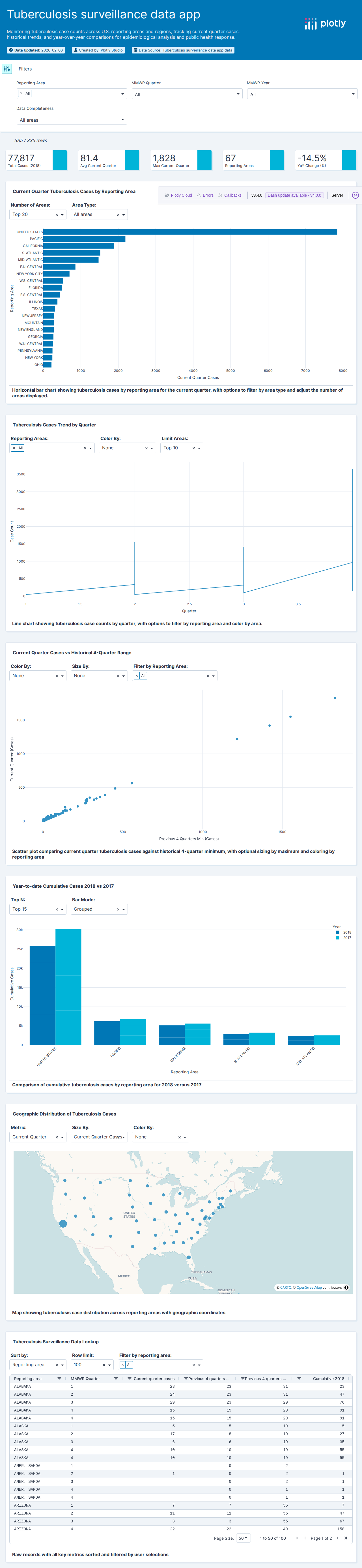Click the UNITED STATES horizontal bar

[190, 232]
